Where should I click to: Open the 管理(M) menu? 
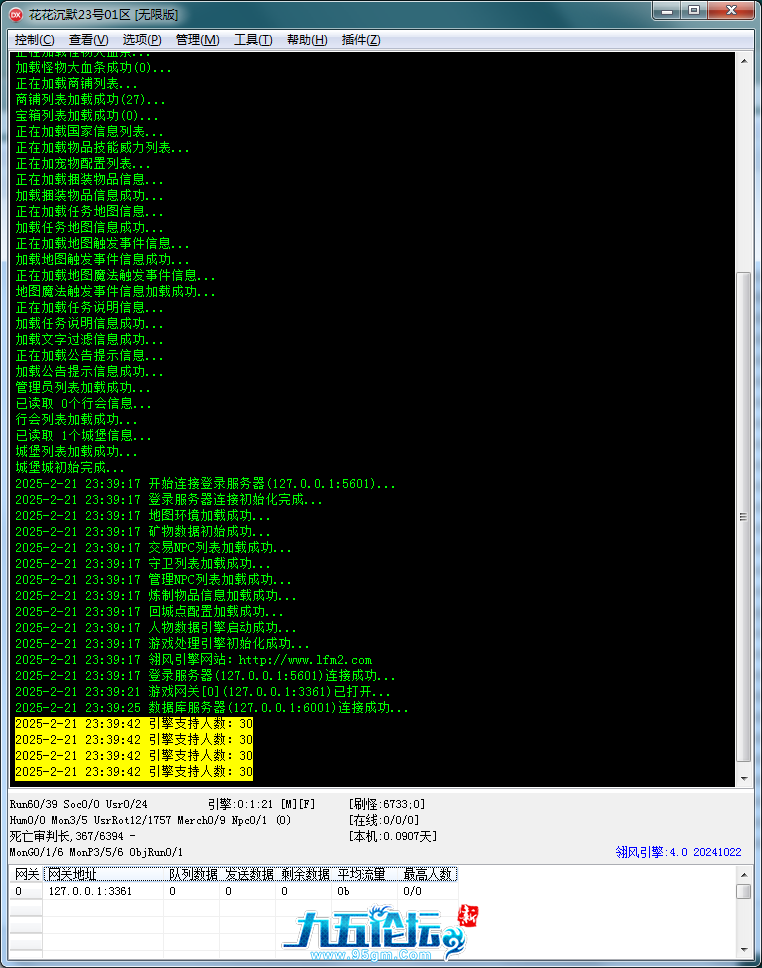click(197, 40)
